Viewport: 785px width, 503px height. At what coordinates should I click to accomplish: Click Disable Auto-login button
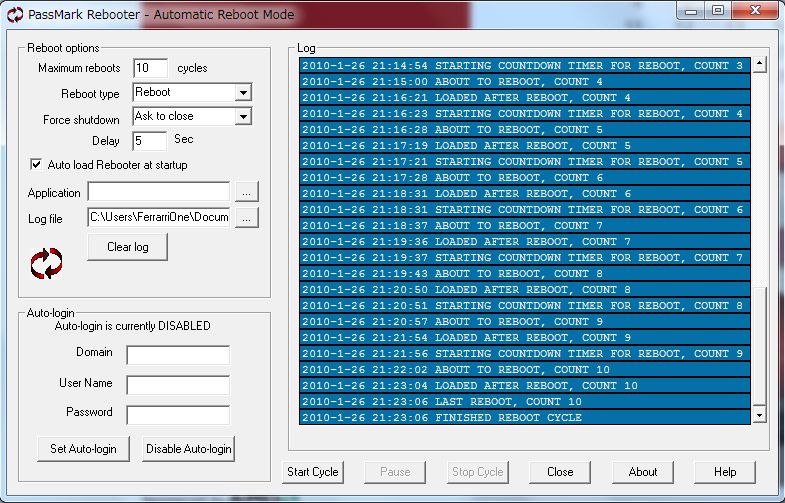(189, 448)
